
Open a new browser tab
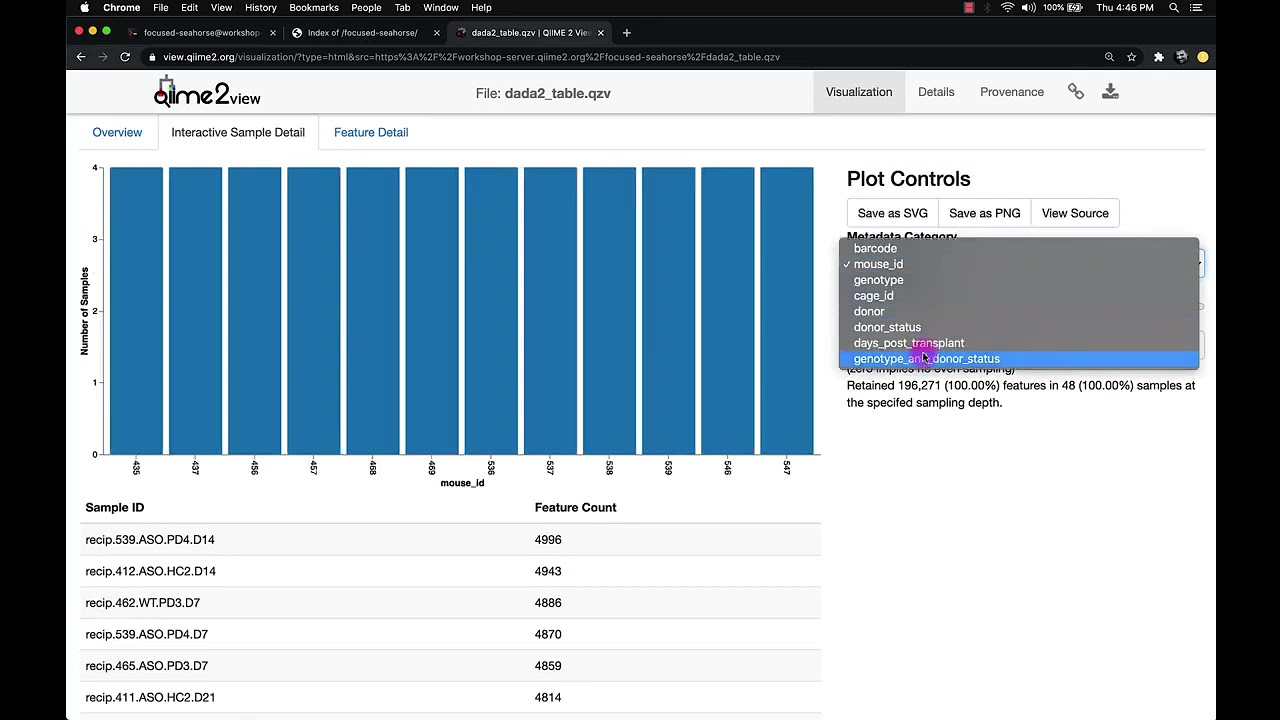click(627, 33)
